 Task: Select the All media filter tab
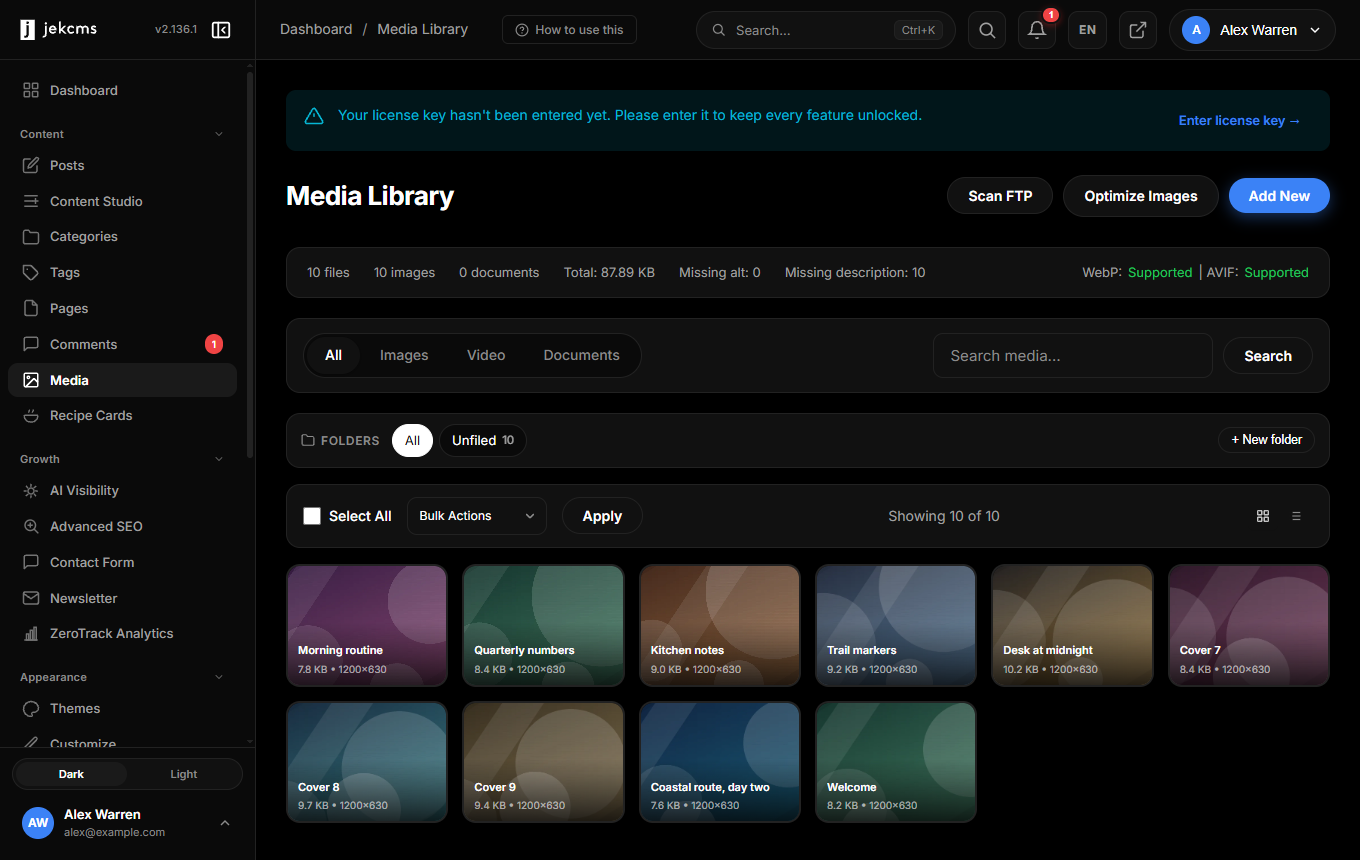point(333,355)
